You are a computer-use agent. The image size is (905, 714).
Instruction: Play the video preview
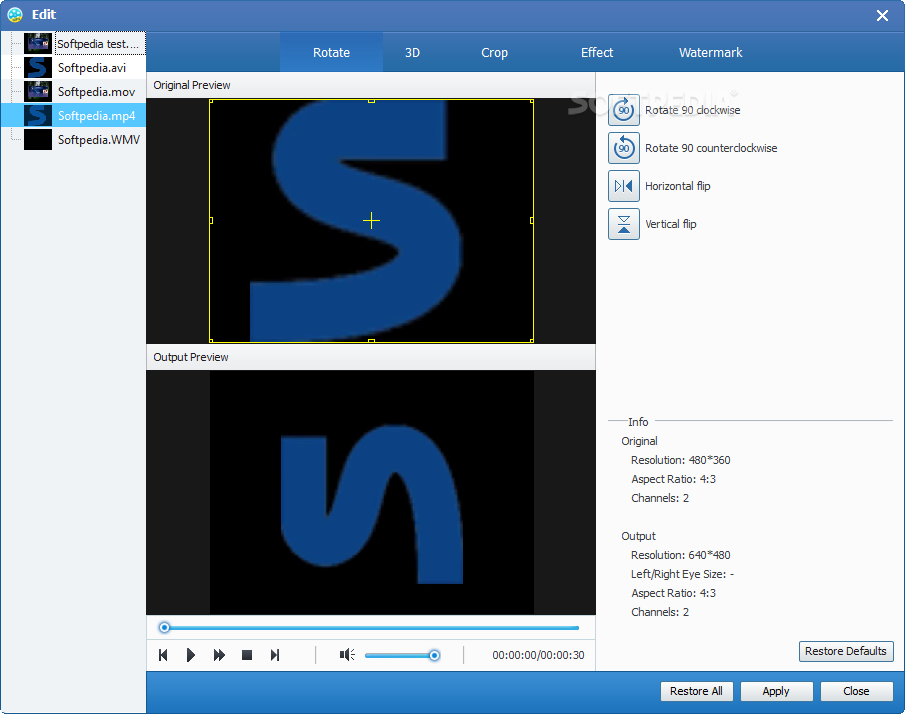[190, 655]
